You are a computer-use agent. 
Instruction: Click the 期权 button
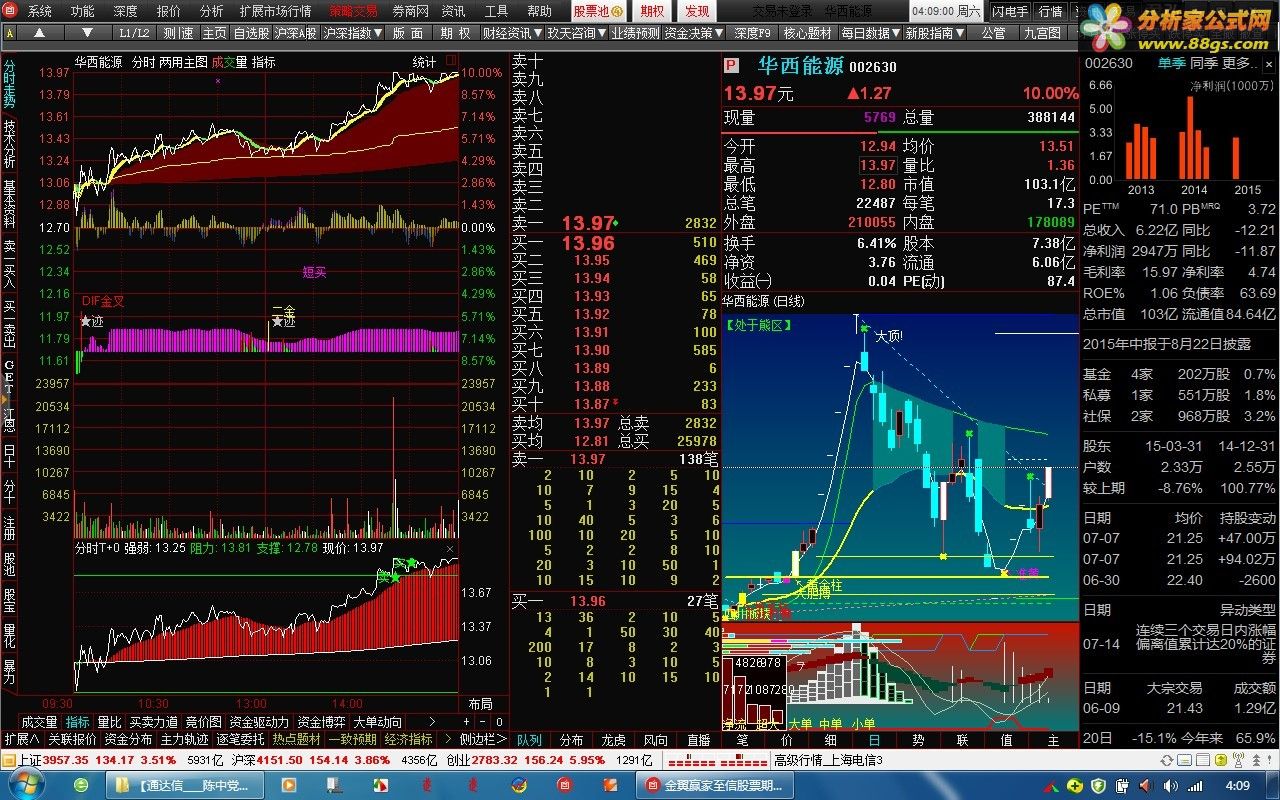[652, 11]
